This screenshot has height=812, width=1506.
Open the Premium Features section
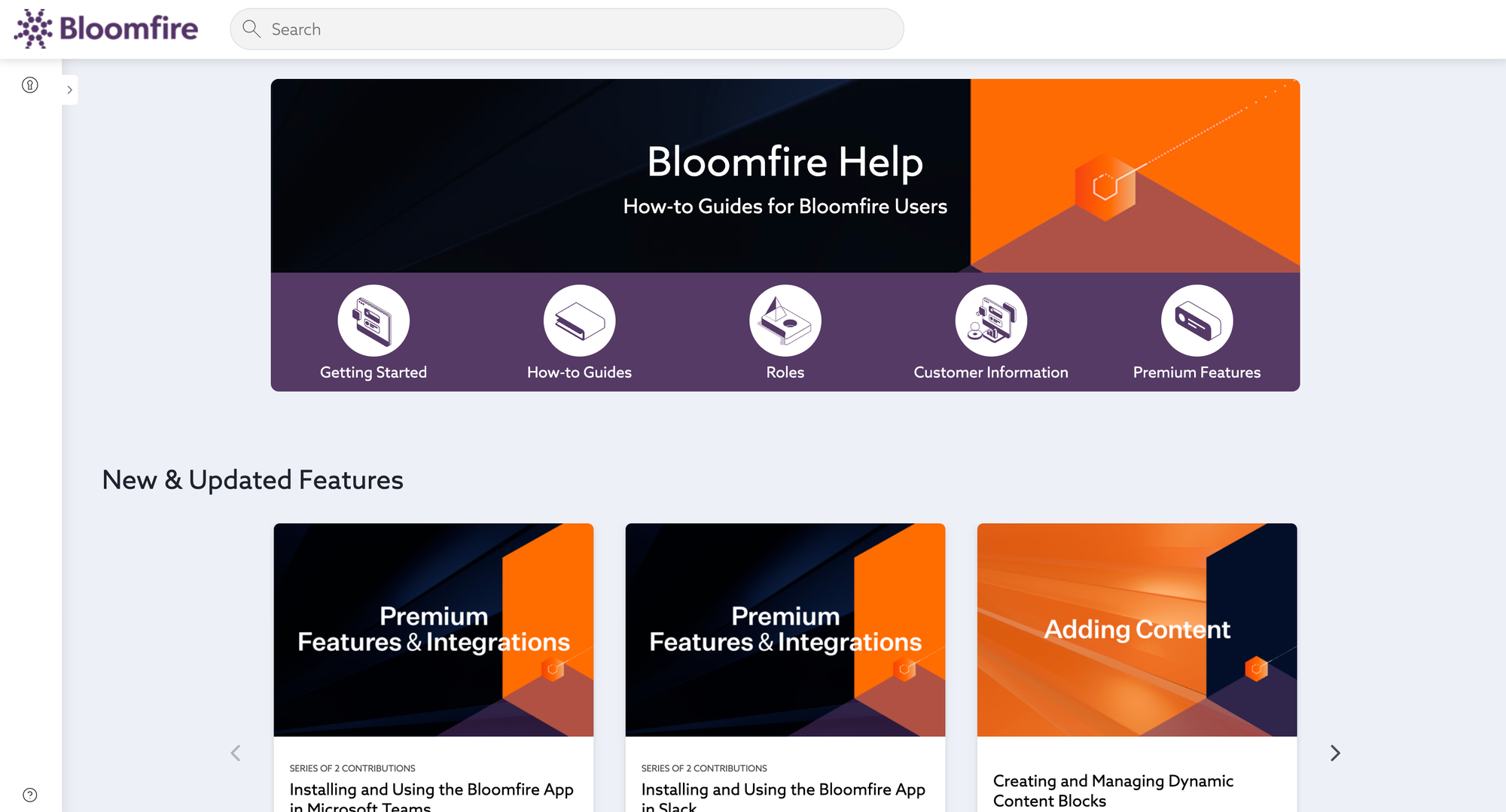point(1197,335)
